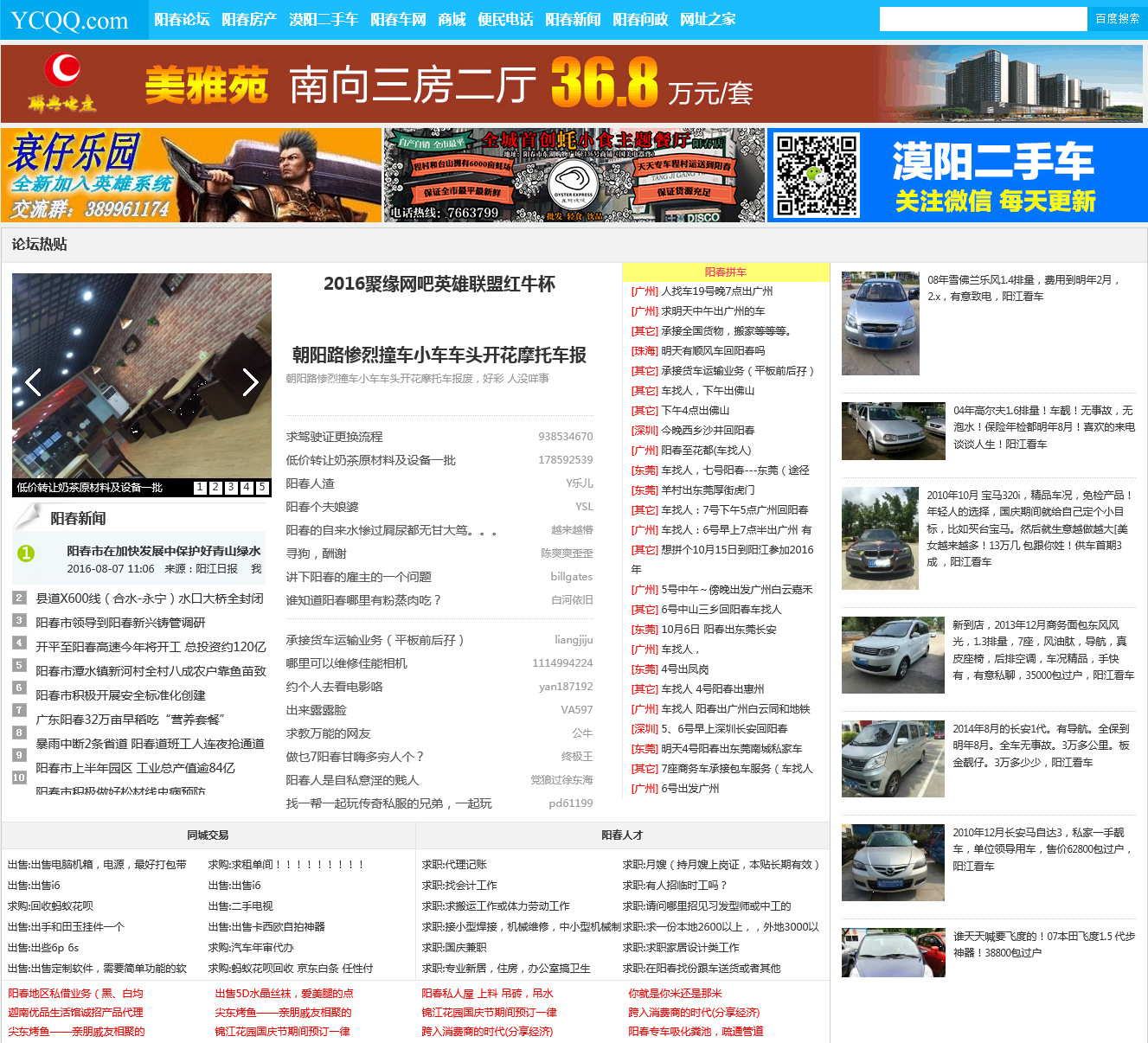Screen dimensions: 1148x1043
Task: Focus the search input field in header
Action: pyautogui.click(x=983, y=19)
